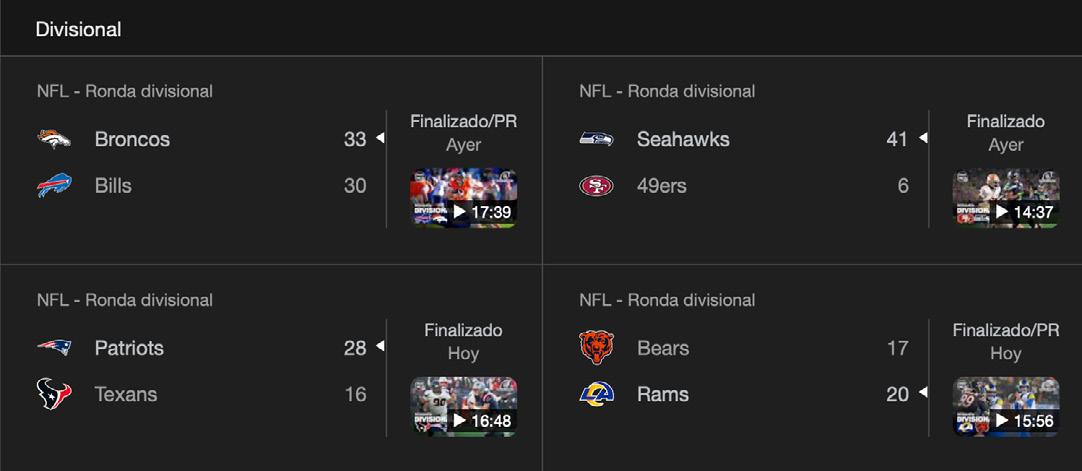1082x471 pixels.
Task: Play the Patriots vs Texans 16:48 highlight video
Action: tap(463, 407)
